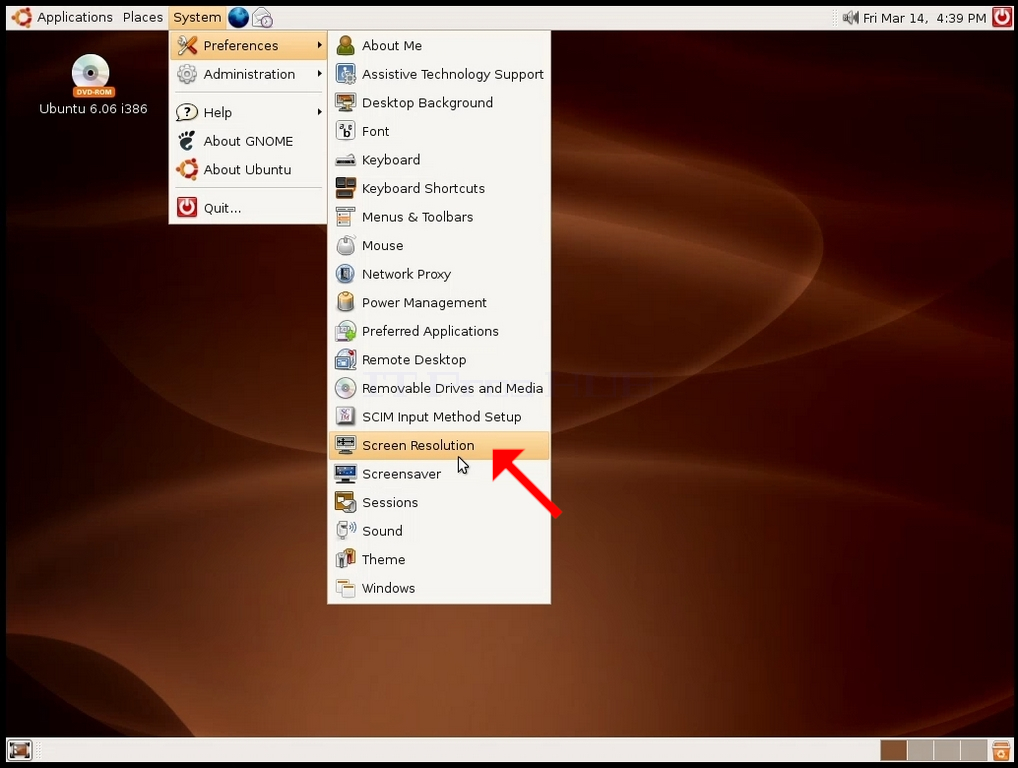
Task: Click the Show Desktop button in bottom panel
Action: (19, 750)
